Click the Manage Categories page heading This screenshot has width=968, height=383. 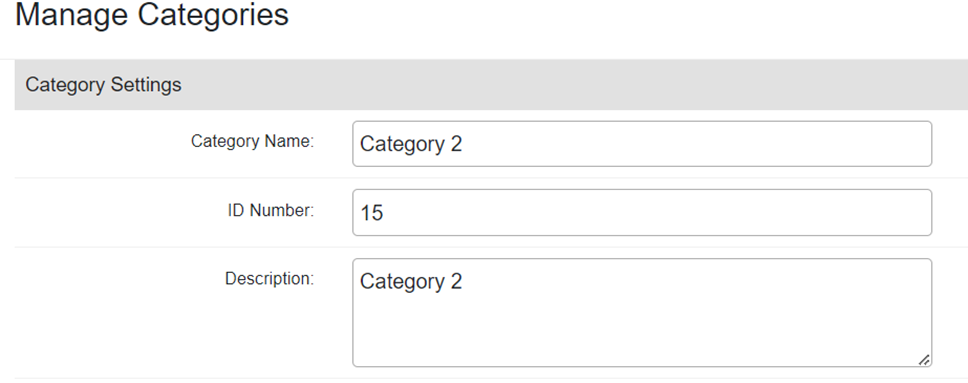click(x=152, y=14)
